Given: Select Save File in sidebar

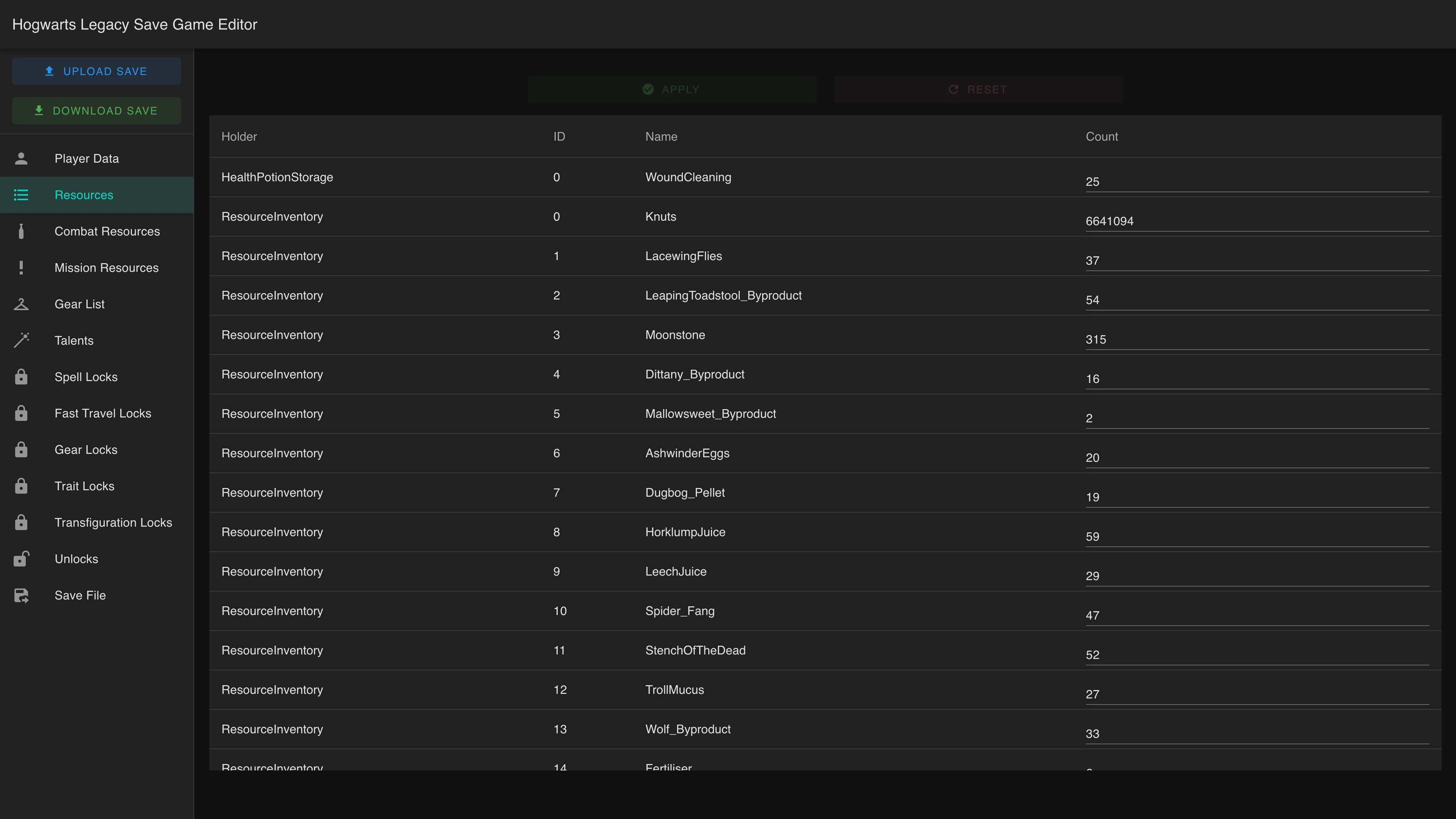Looking at the screenshot, I should tap(97, 596).
